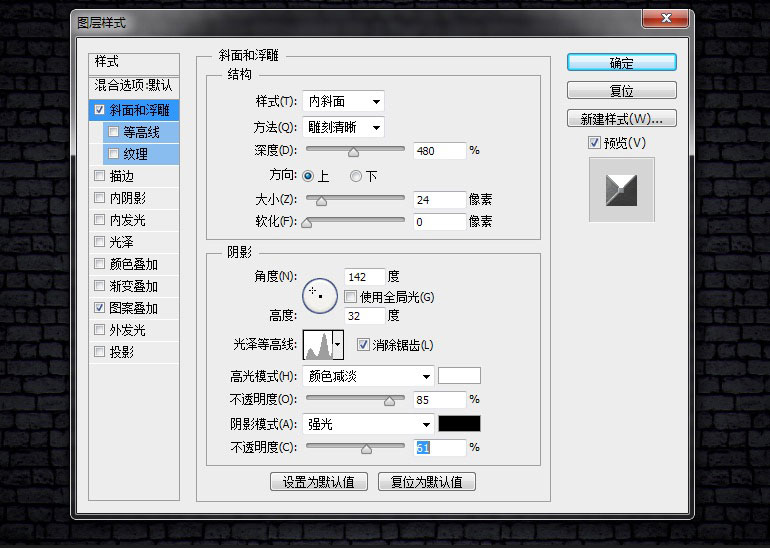Screen dimensions: 770x548
Task: Click the shadow opacity field showing 51
Action: pyautogui.click(x=440, y=447)
